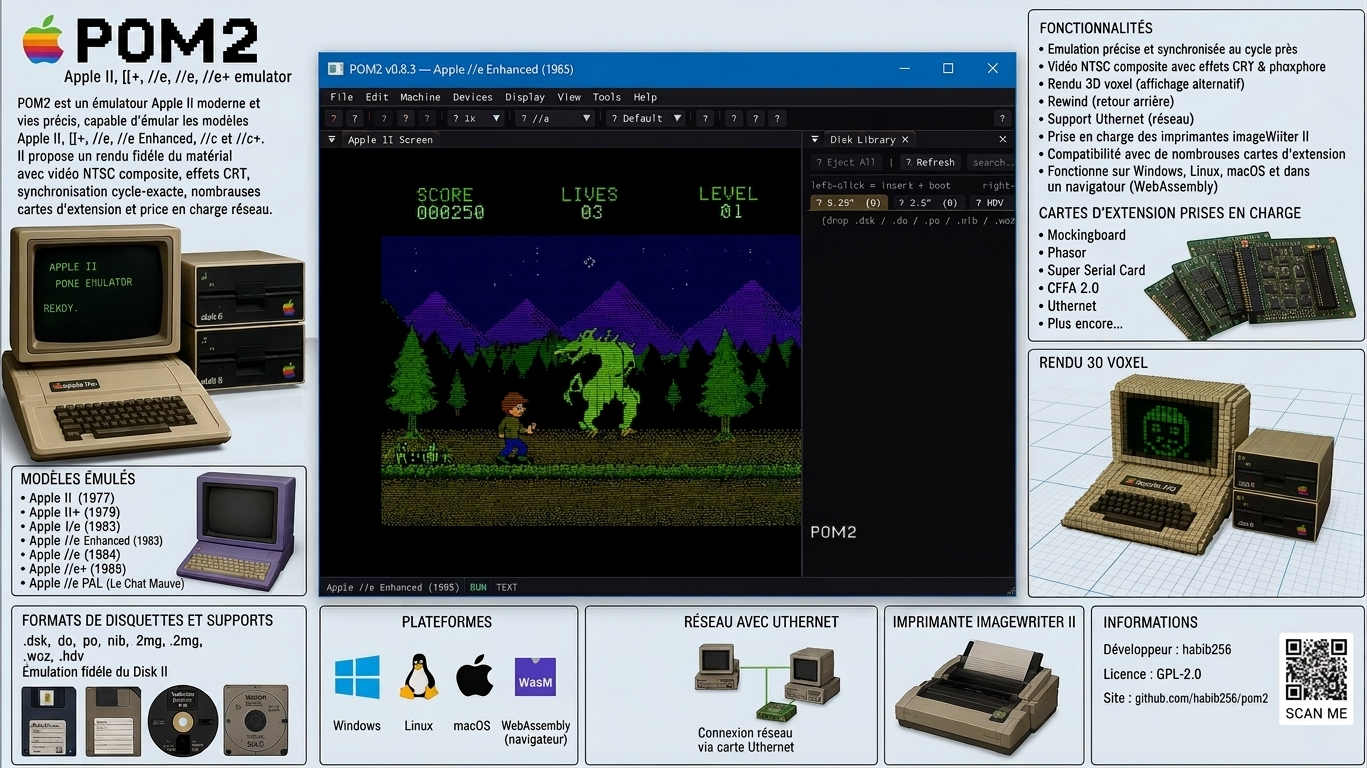Click the "Rewind (retour arrière)" feature line

click(1110, 101)
